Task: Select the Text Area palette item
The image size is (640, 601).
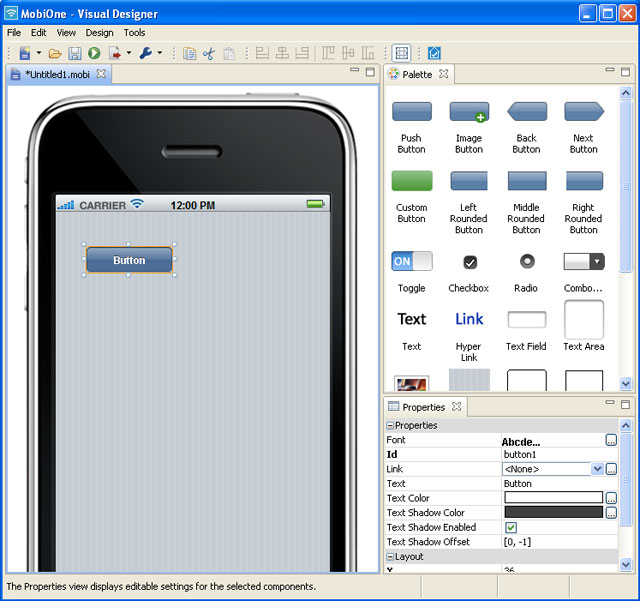Action: (x=584, y=326)
